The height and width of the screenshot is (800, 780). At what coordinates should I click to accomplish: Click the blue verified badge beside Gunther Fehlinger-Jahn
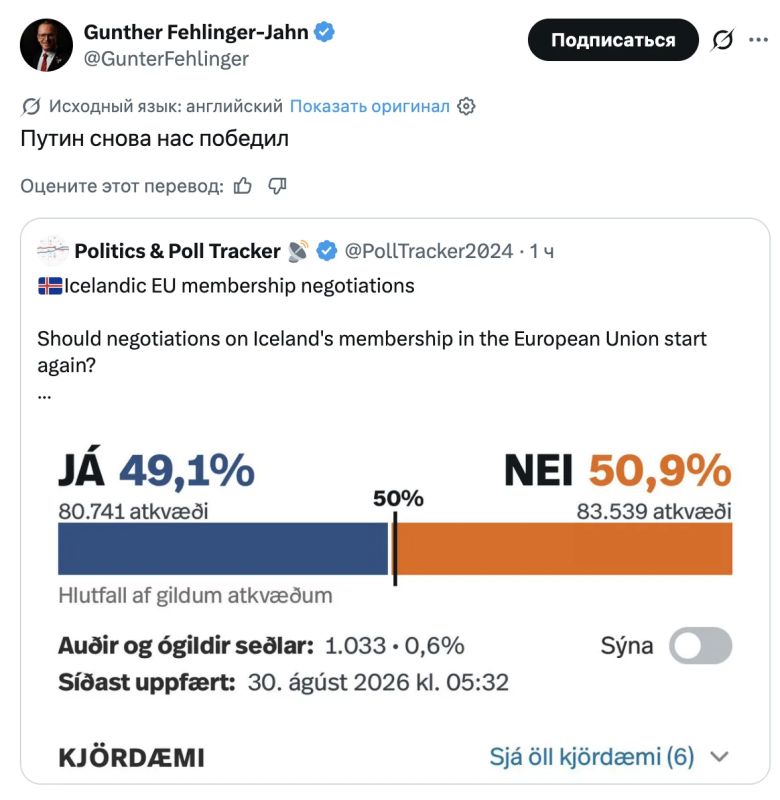tap(324, 32)
